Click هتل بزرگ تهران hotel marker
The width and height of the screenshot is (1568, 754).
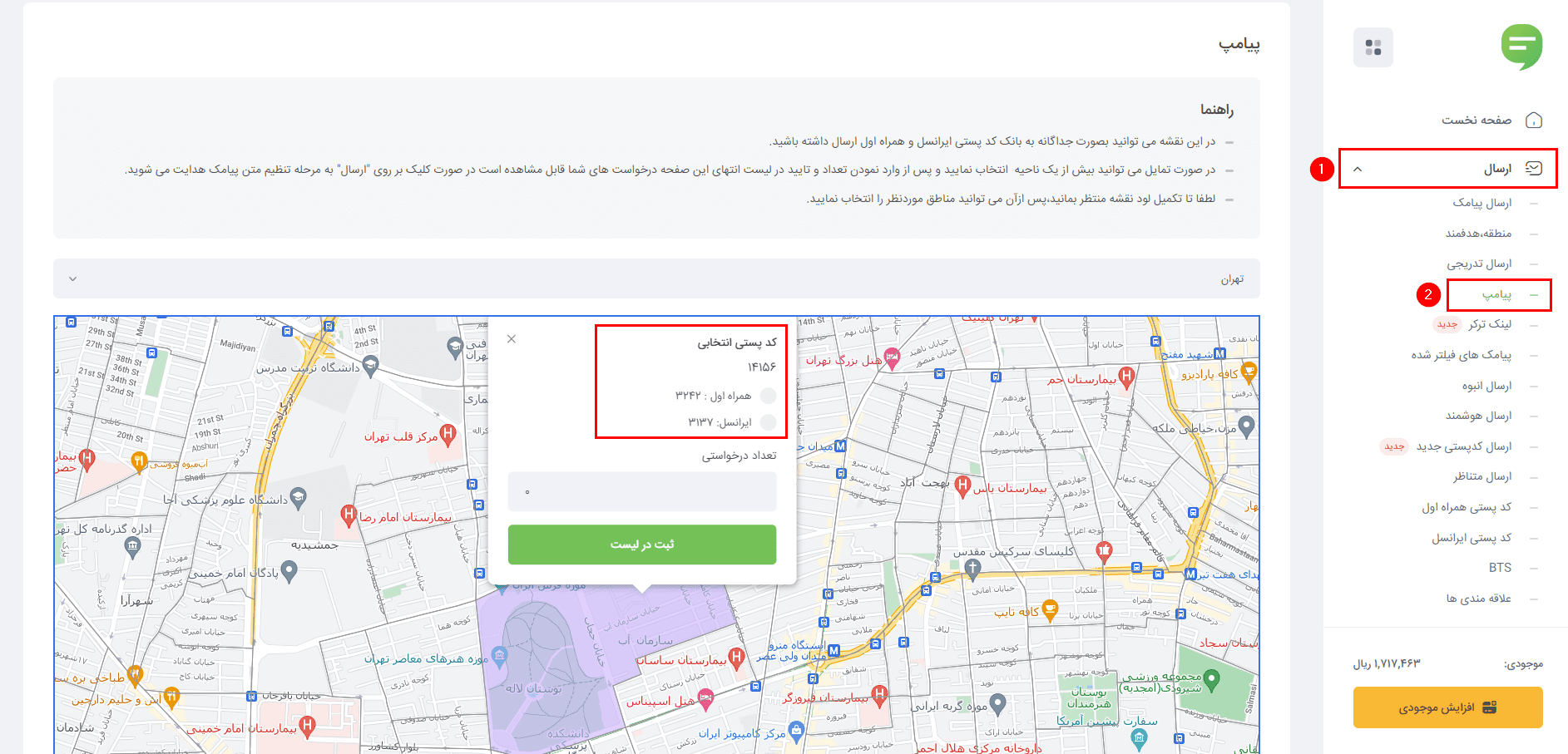click(x=892, y=358)
